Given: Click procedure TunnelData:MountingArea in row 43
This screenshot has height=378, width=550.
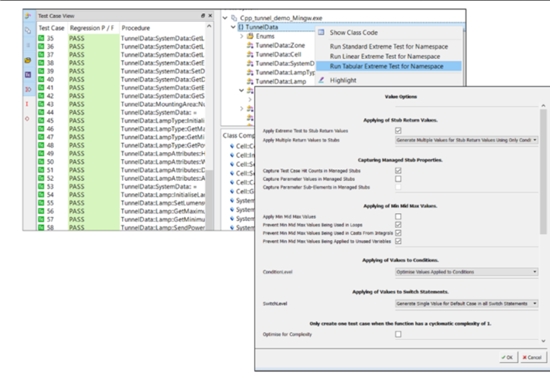Looking at the screenshot, I should click(163, 104).
